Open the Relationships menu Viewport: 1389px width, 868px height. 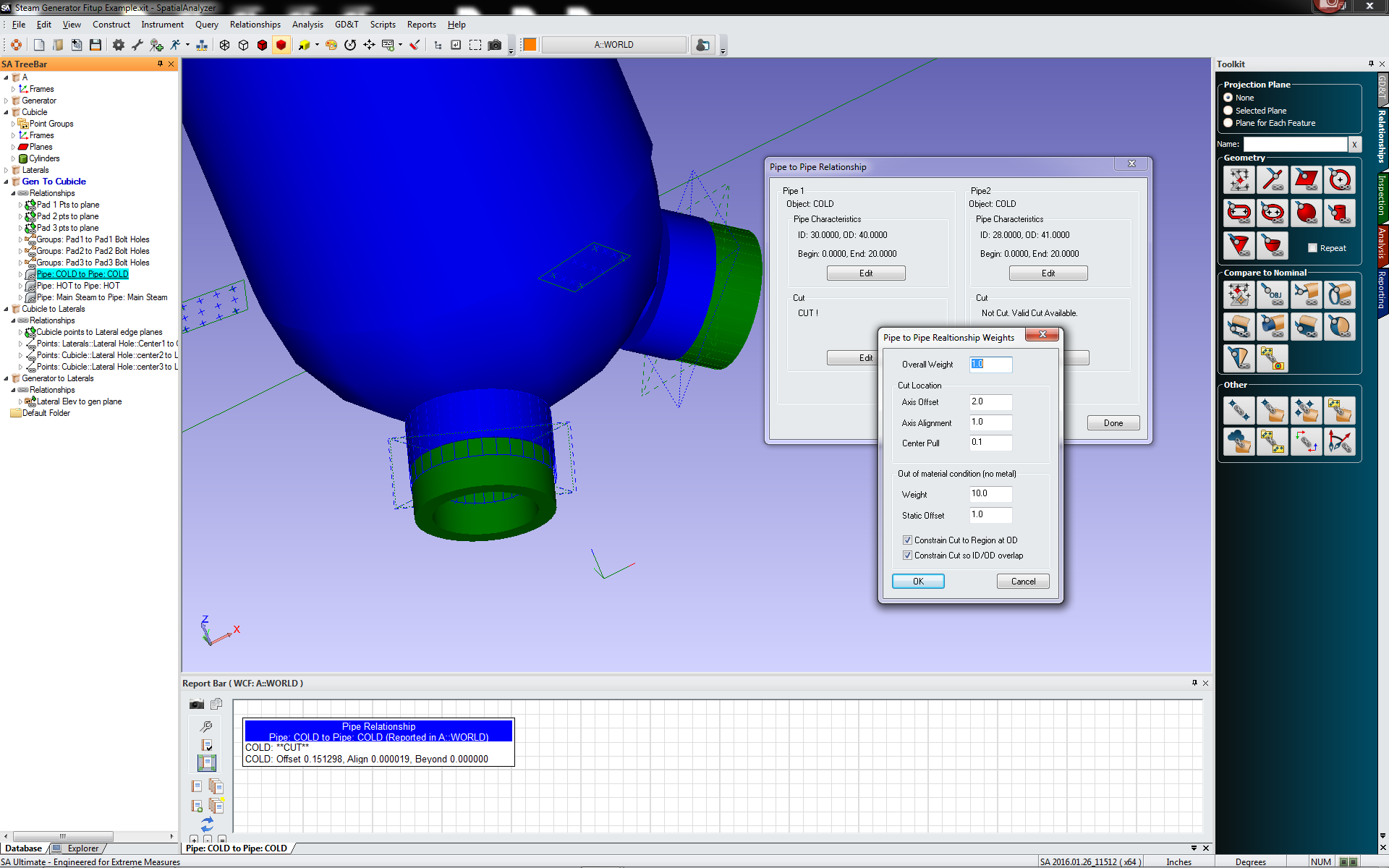coord(255,25)
